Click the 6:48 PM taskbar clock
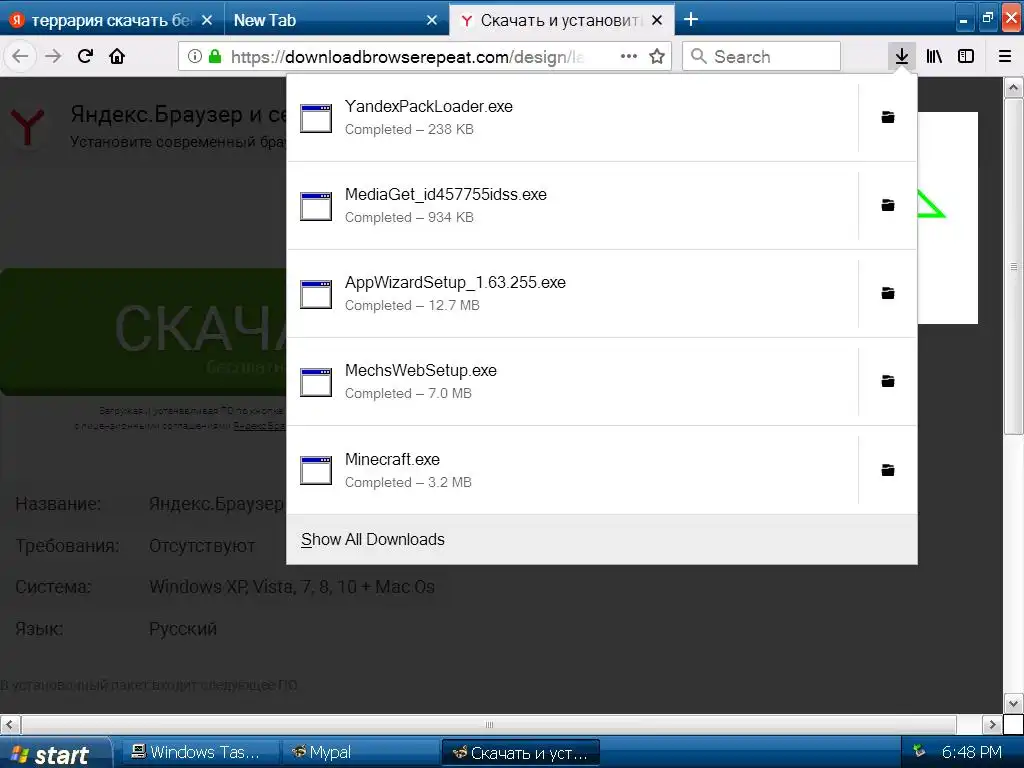Screen dimensions: 1024x768 tap(971, 752)
